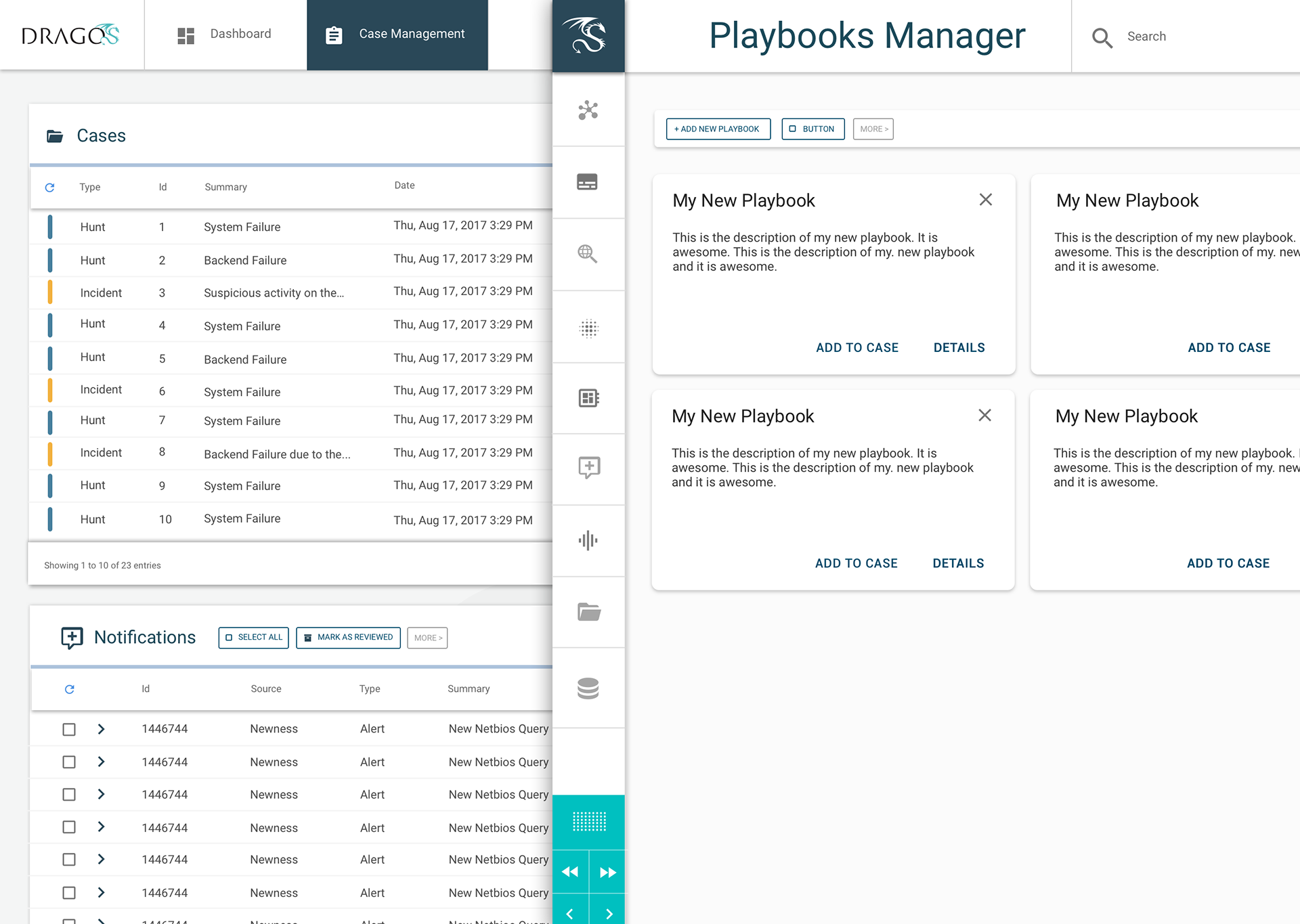Check the sixth notification row checkbox
This screenshot has height=924, width=1300.
coord(69,892)
